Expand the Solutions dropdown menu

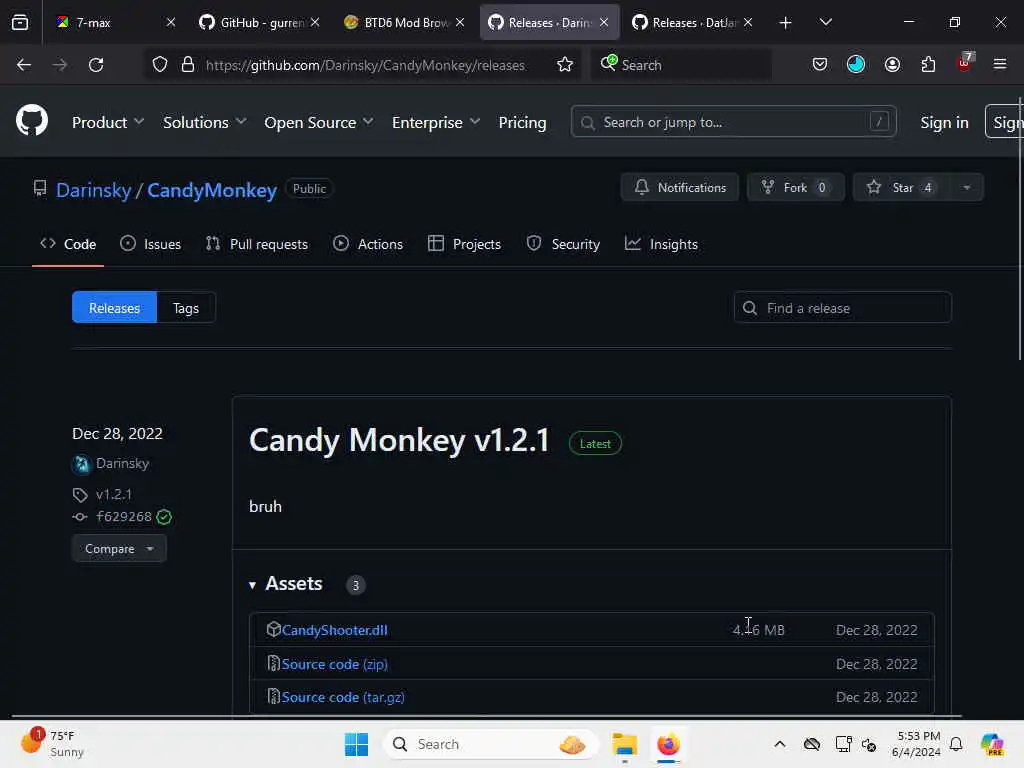pos(204,122)
